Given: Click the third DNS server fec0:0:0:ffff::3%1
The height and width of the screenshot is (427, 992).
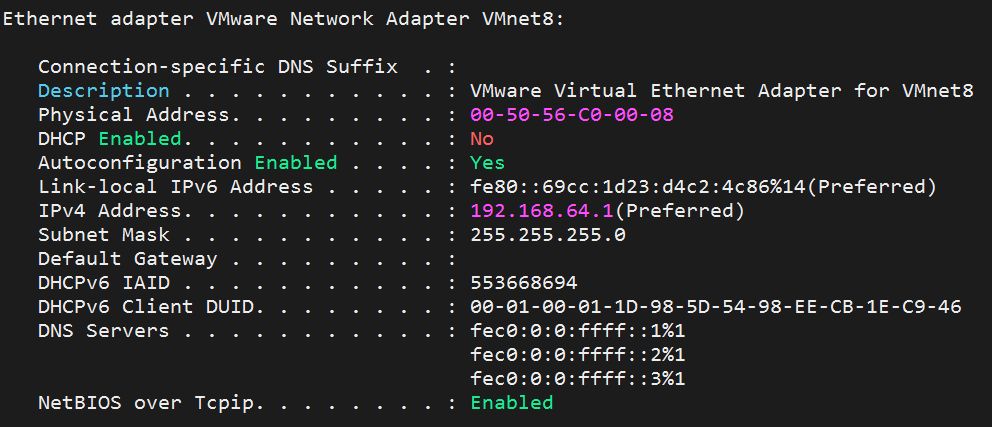Looking at the screenshot, I should point(578,379).
